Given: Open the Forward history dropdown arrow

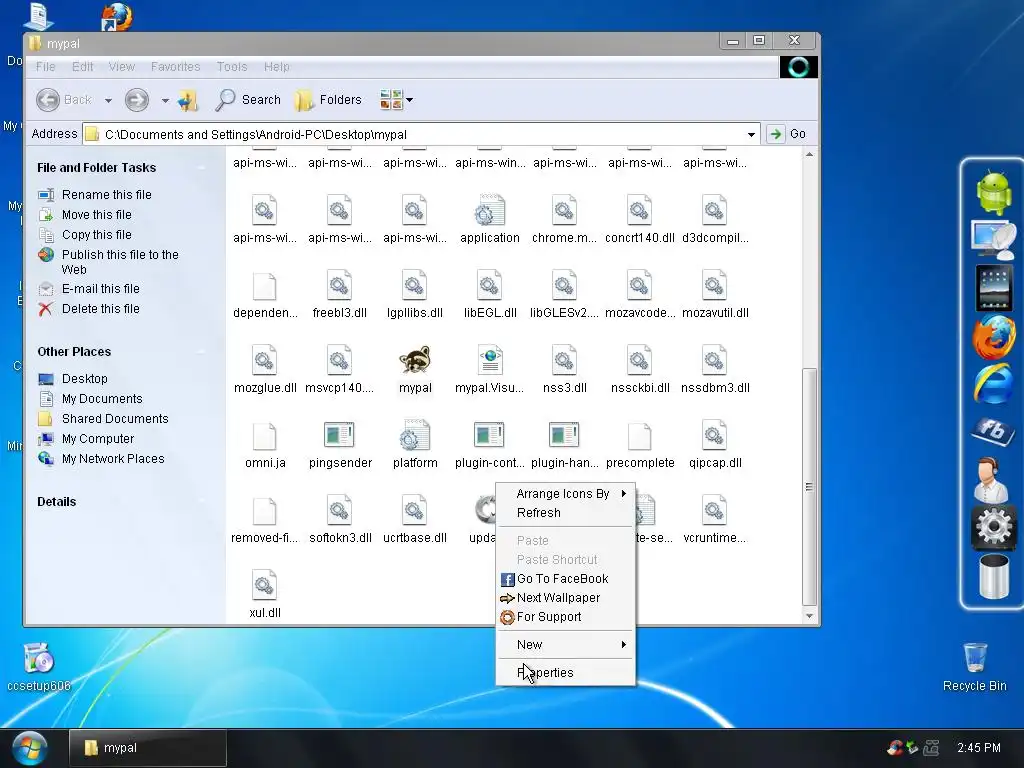Looking at the screenshot, I should (165, 101).
